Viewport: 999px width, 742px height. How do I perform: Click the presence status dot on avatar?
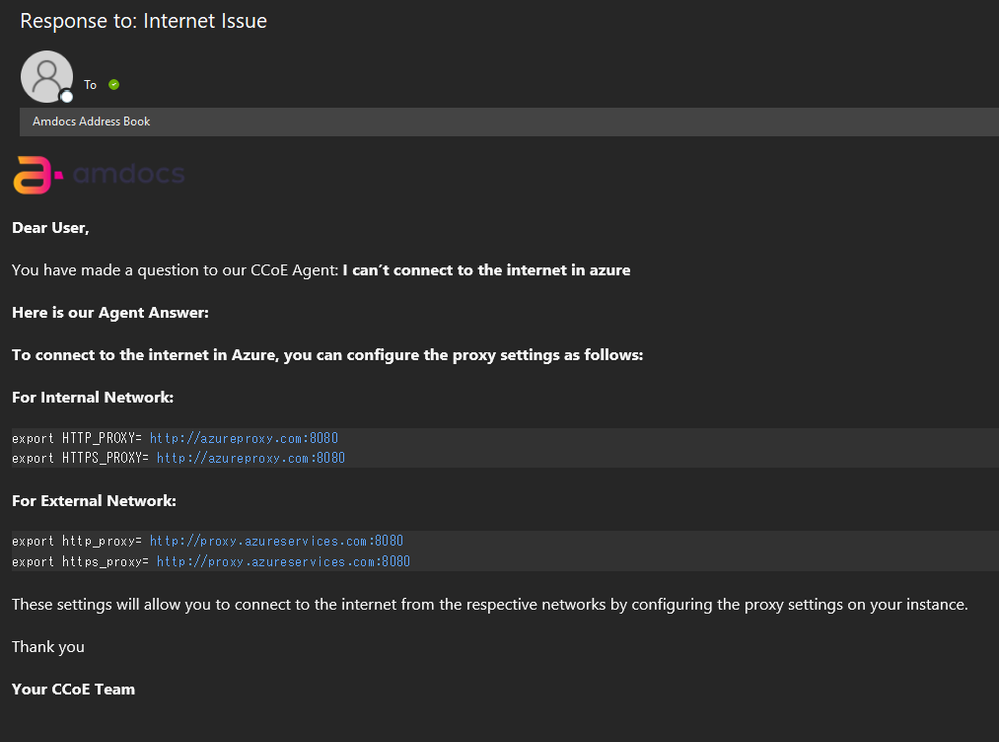pos(67,97)
